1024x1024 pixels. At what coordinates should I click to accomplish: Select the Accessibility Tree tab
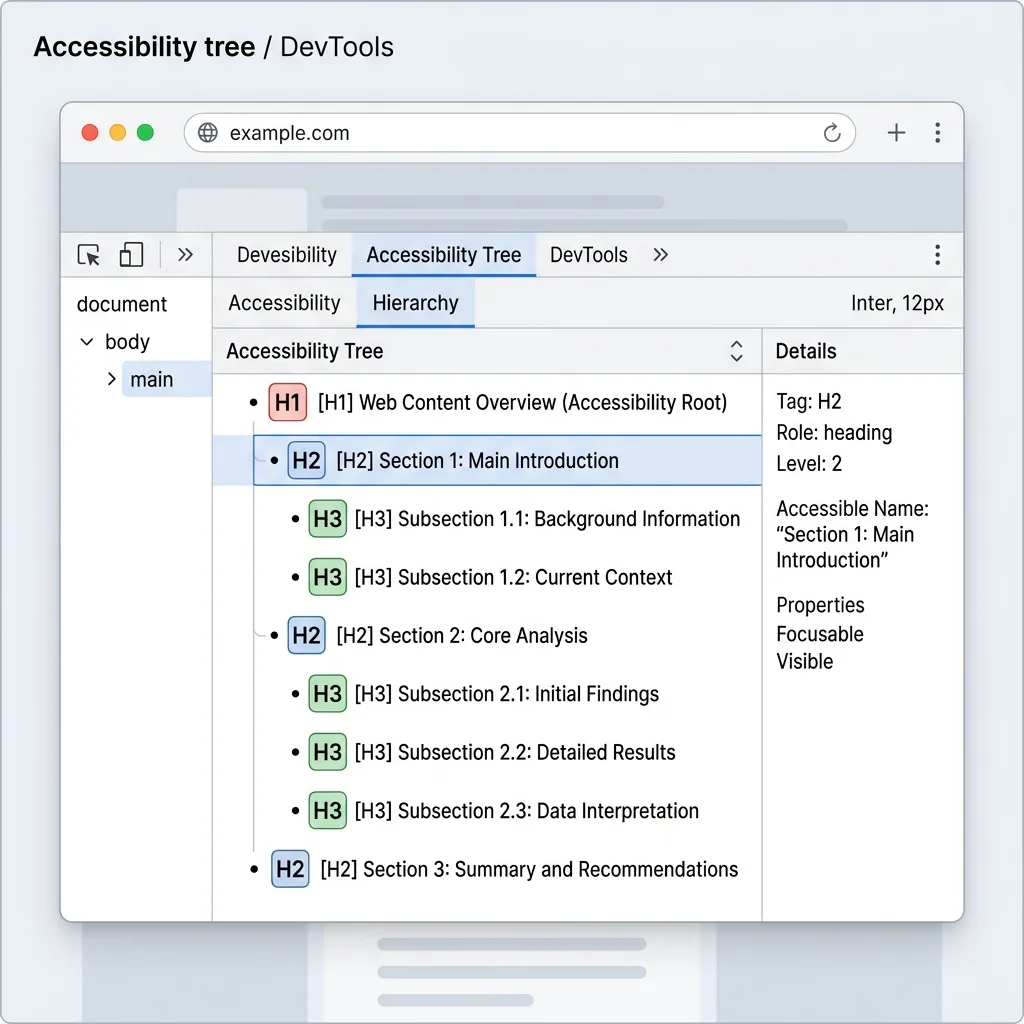[x=443, y=255]
